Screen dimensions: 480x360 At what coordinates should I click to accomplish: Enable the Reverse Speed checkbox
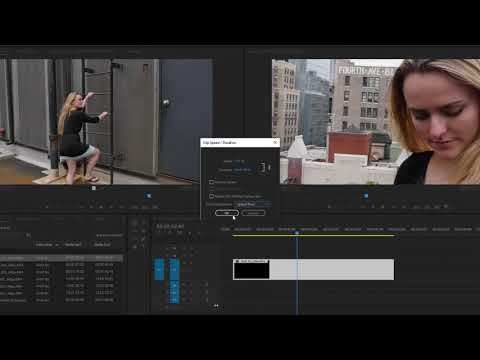point(211,182)
